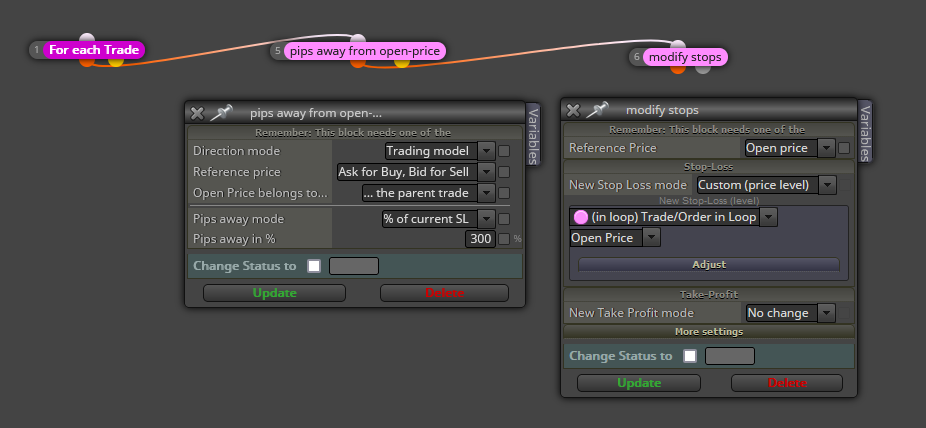This screenshot has height=428, width=926.
Task: Select the For each Trade block
Action: (93, 50)
